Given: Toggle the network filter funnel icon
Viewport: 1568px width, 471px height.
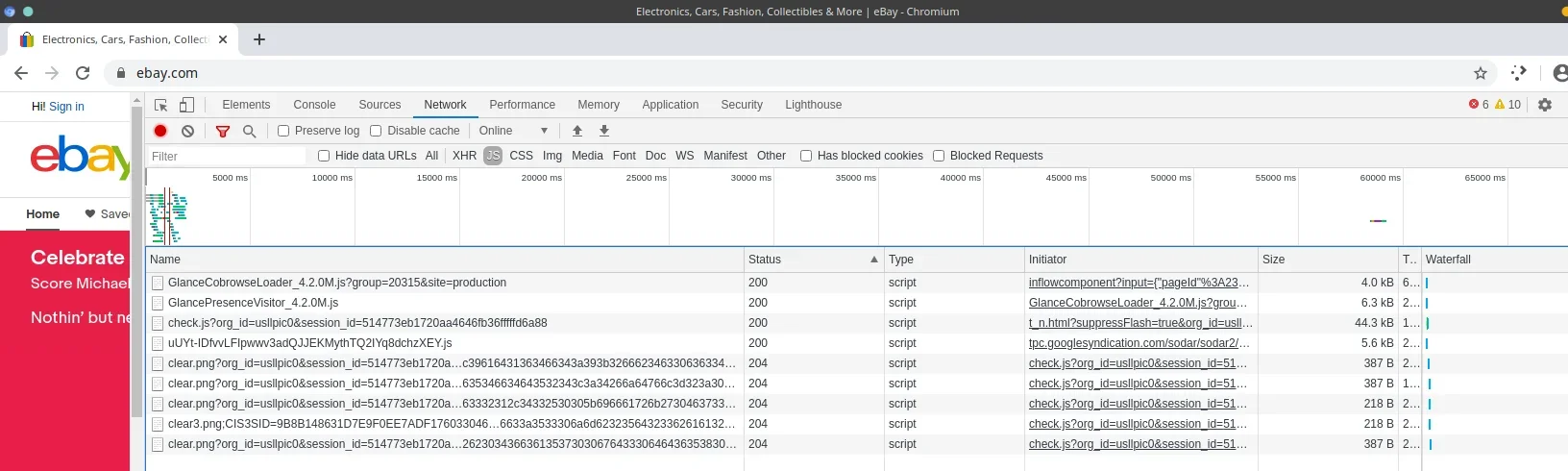Looking at the screenshot, I should pos(223,131).
